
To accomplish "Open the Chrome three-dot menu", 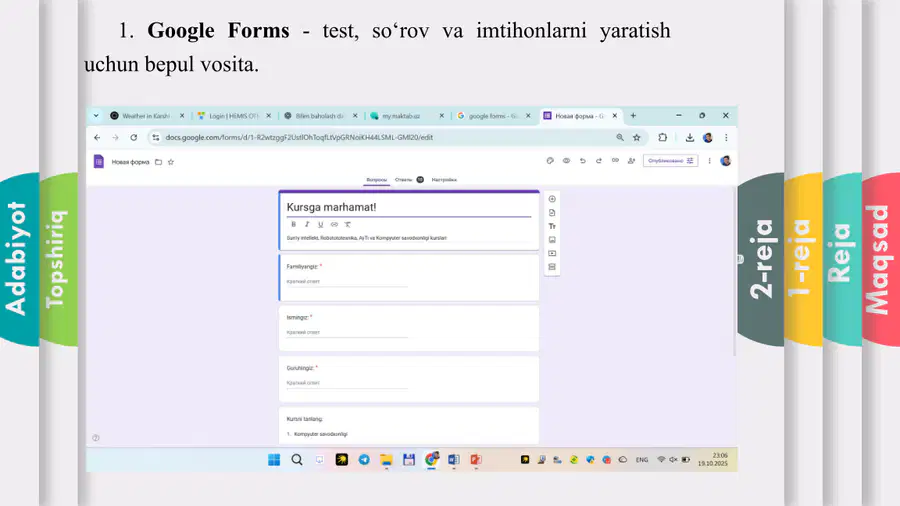I will pos(726,138).
